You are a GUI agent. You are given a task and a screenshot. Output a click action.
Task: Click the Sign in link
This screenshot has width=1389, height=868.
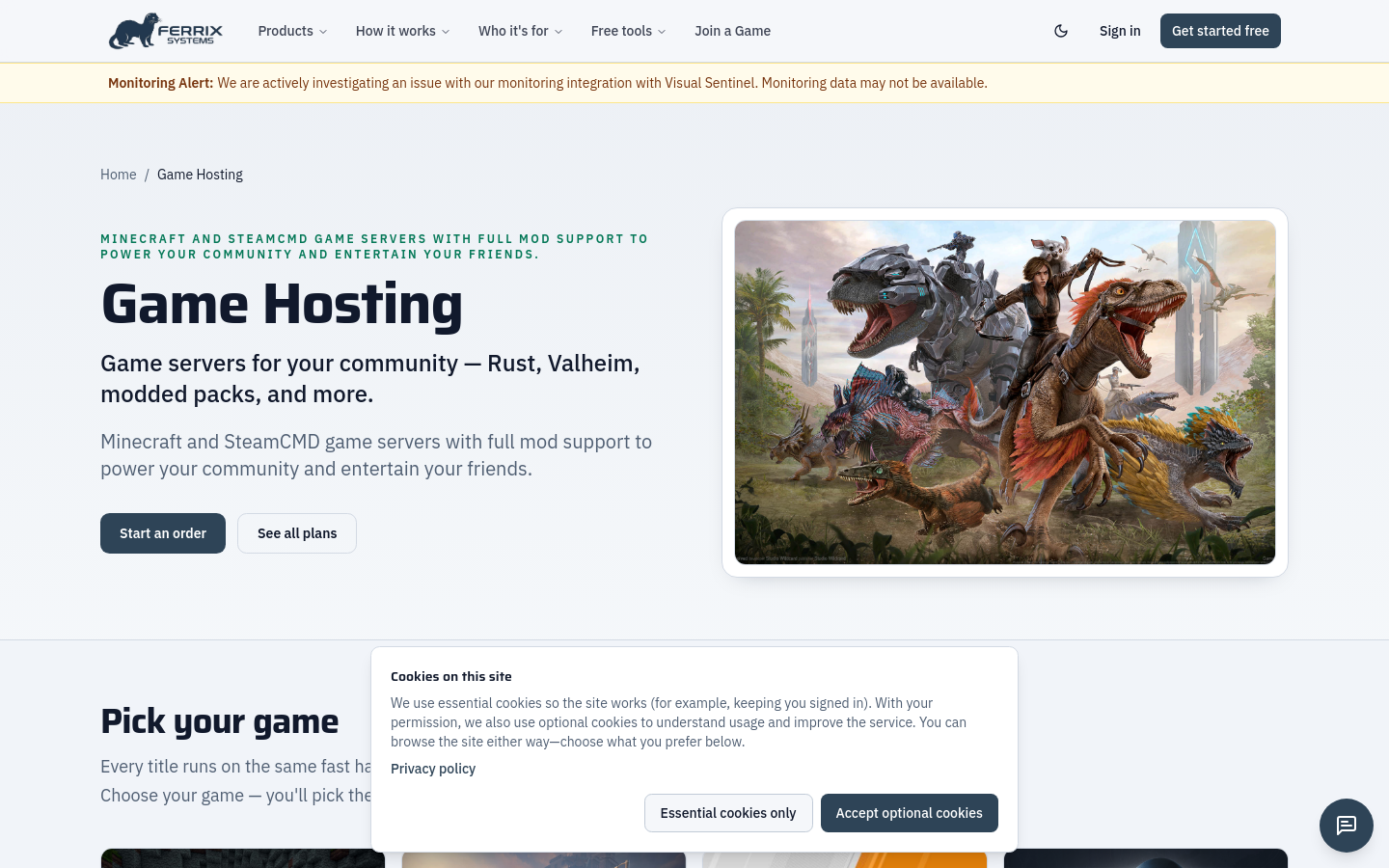point(1120,31)
